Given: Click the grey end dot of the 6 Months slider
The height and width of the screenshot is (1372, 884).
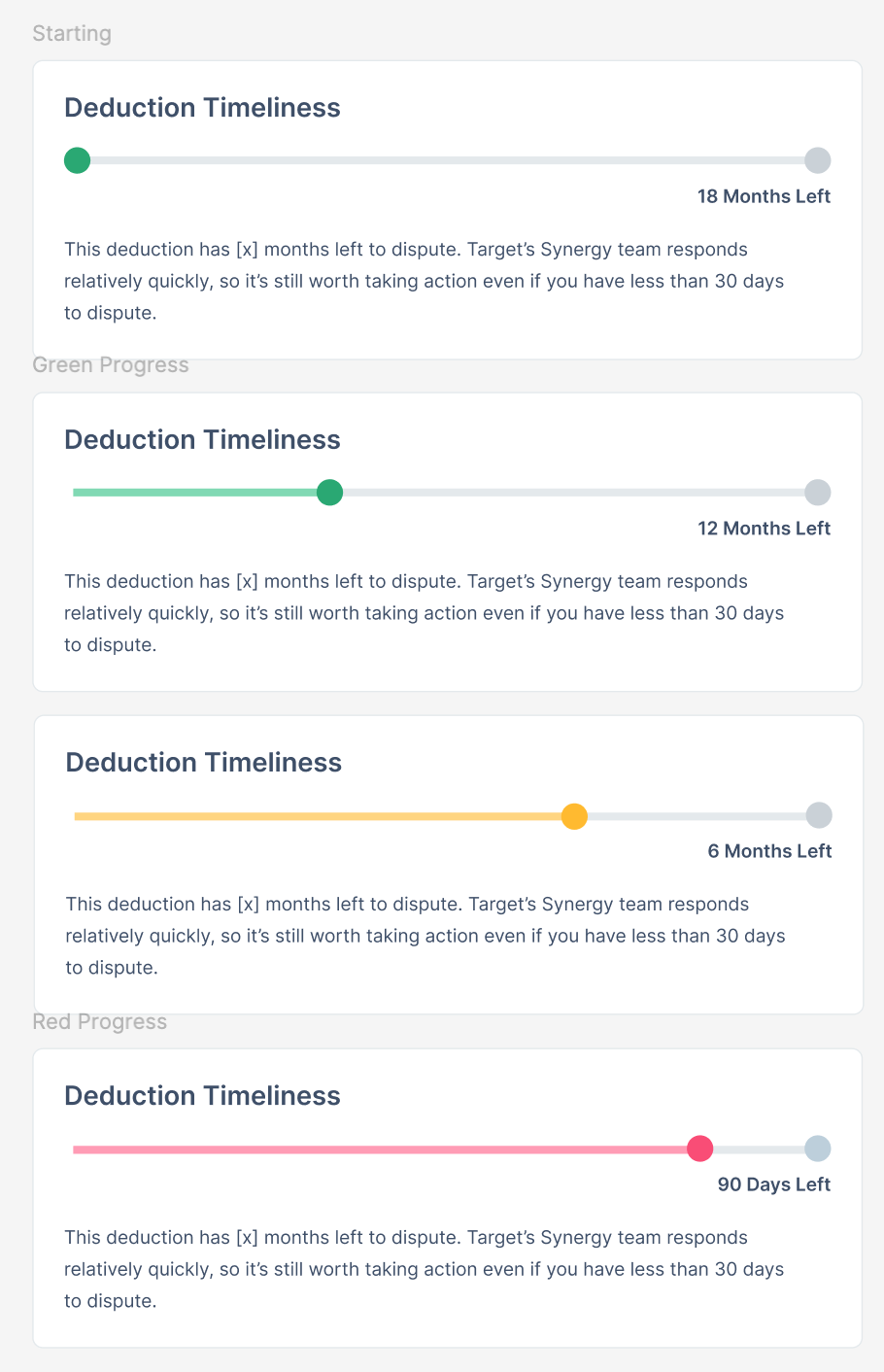Looking at the screenshot, I should (819, 815).
